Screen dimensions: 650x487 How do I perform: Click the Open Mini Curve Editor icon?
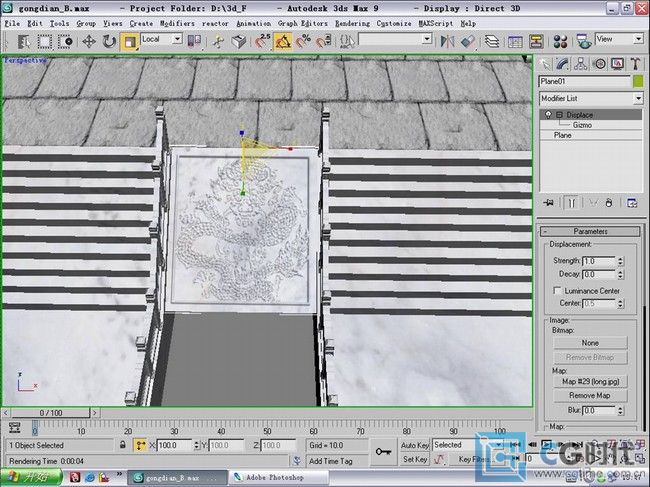pos(15,427)
